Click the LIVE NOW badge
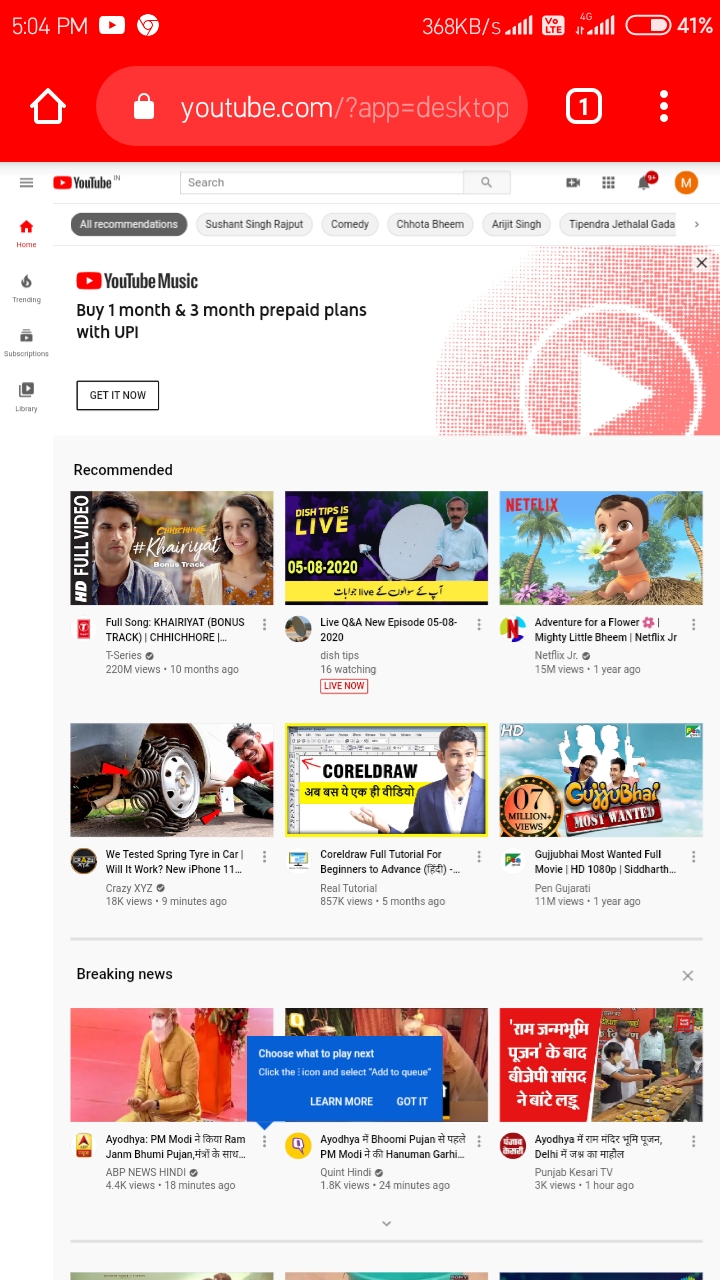Image resolution: width=720 pixels, height=1280 pixels. (x=344, y=686)
